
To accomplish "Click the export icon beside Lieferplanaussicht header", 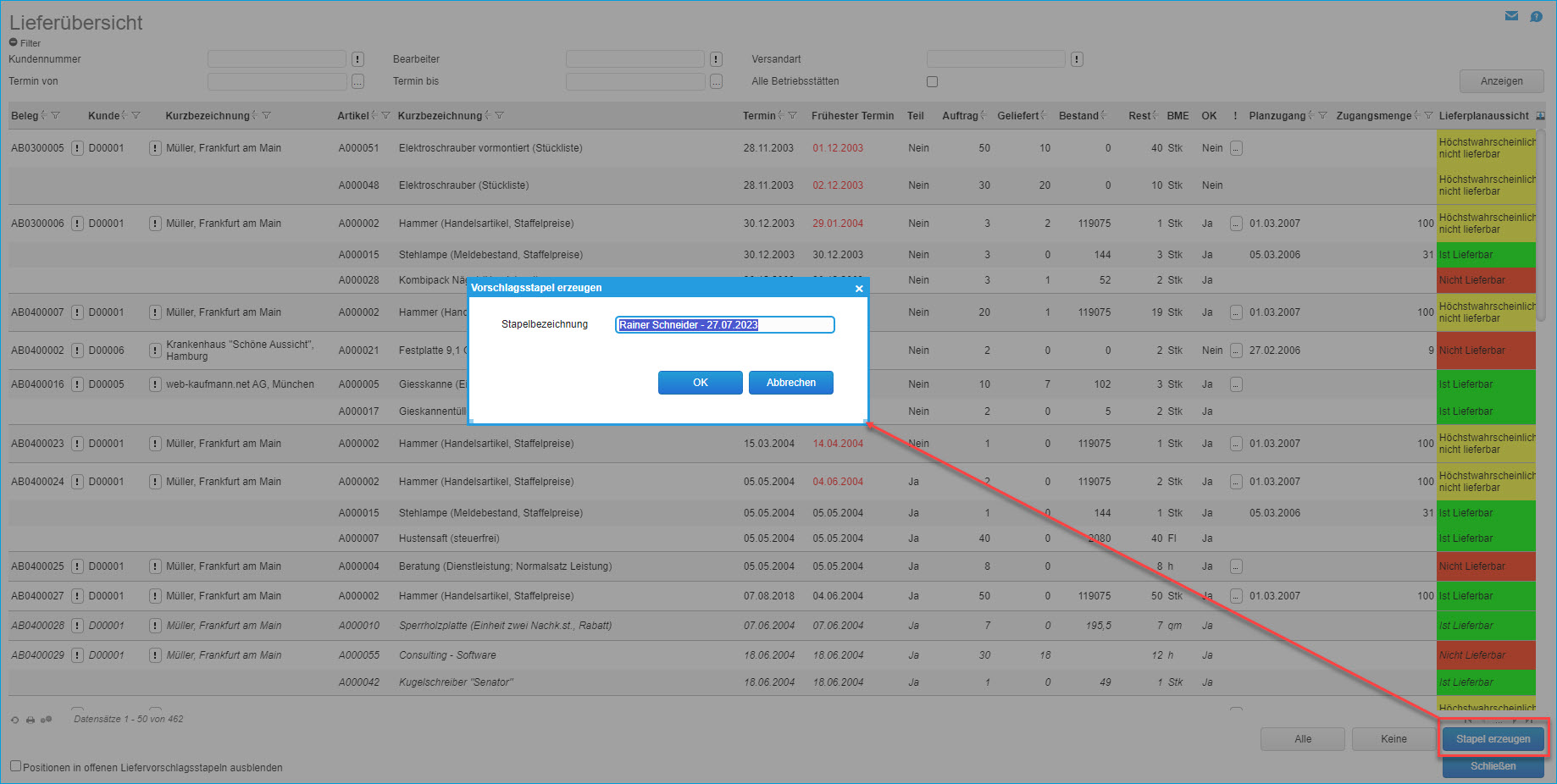I will [1540, 116].
